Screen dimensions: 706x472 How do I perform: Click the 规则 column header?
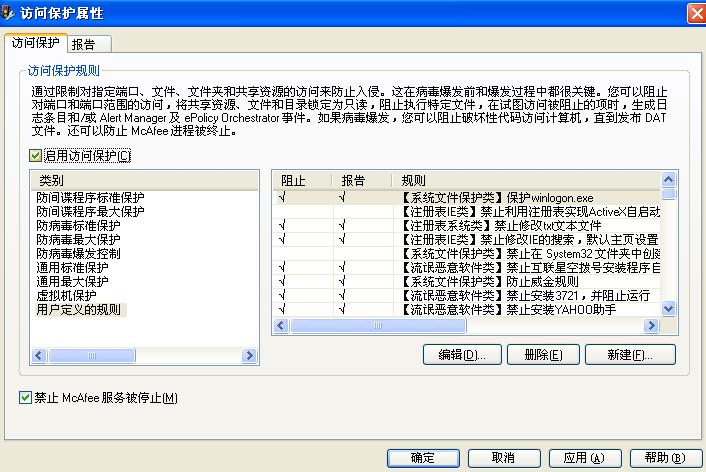click(412, 181)
